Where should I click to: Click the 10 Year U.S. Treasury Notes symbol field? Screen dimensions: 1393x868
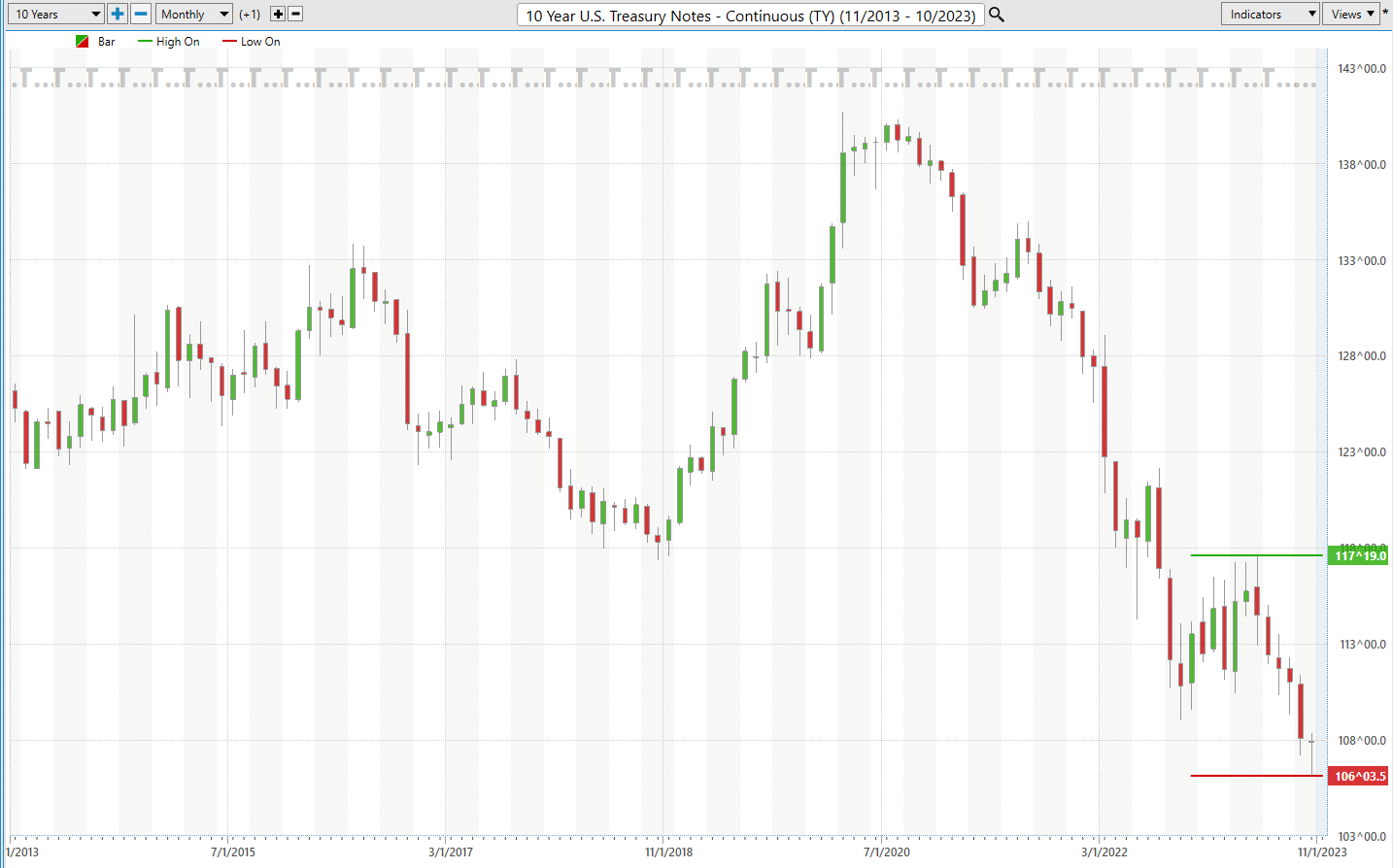751,15
